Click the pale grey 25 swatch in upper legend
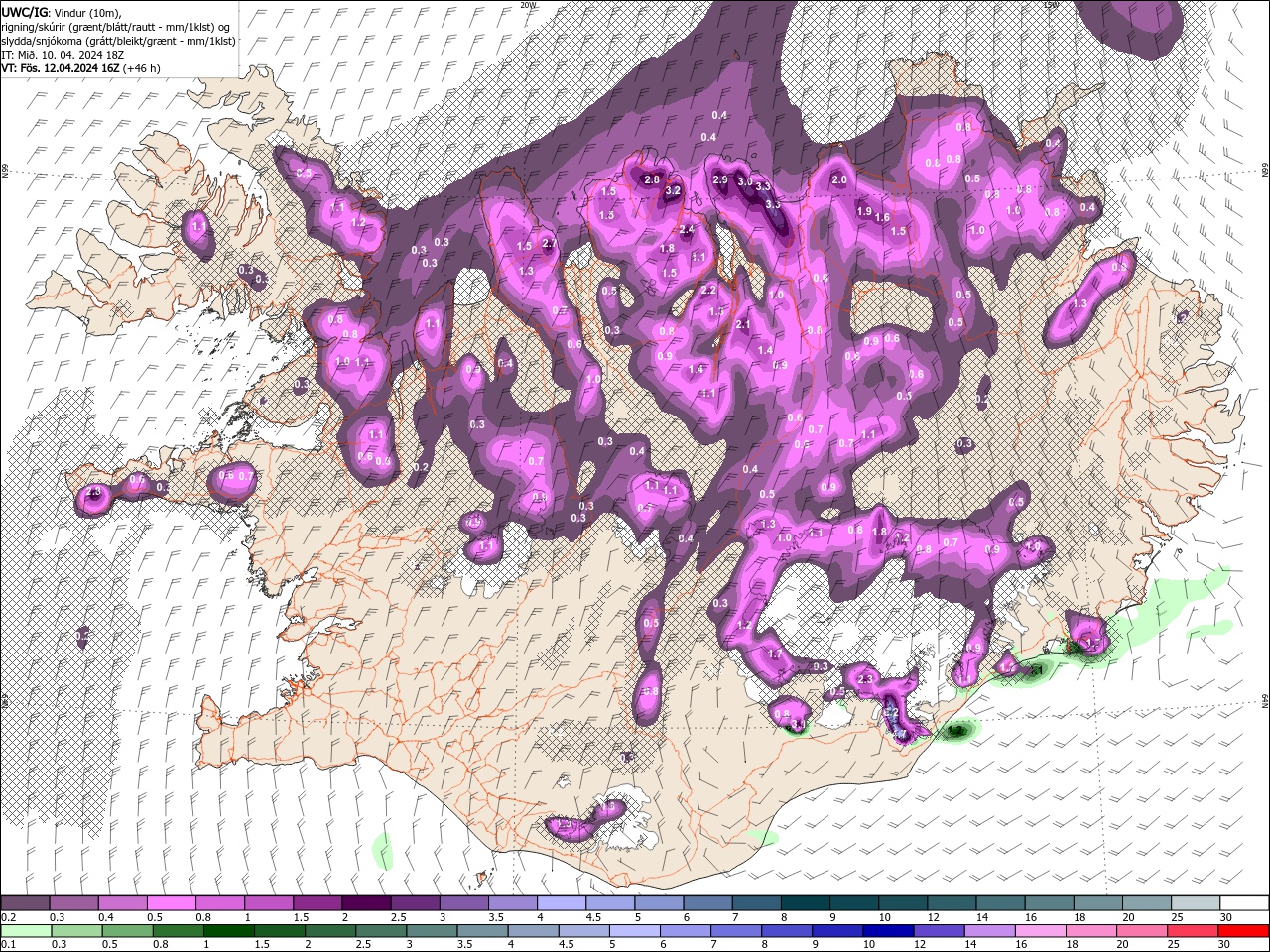Screen dimensions: 1270x952 pos(1195,903)
